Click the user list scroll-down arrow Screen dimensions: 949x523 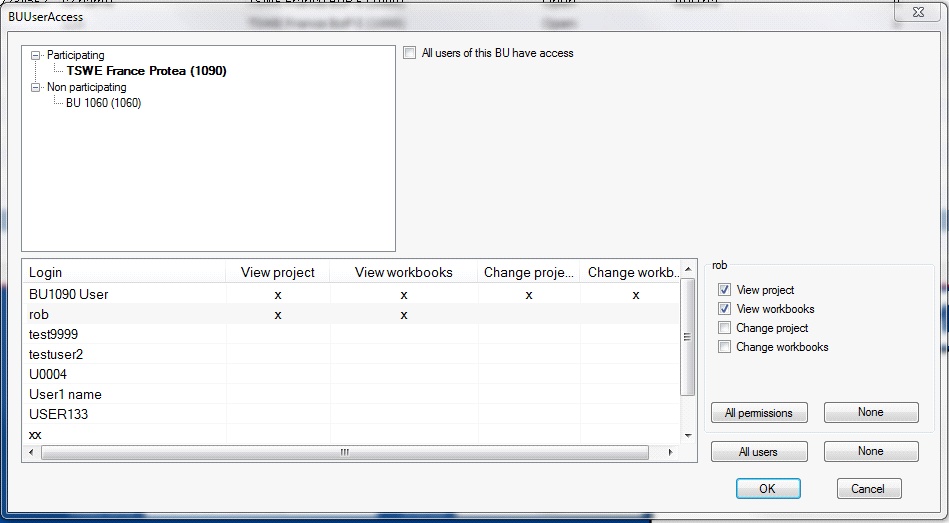(687, 436)
